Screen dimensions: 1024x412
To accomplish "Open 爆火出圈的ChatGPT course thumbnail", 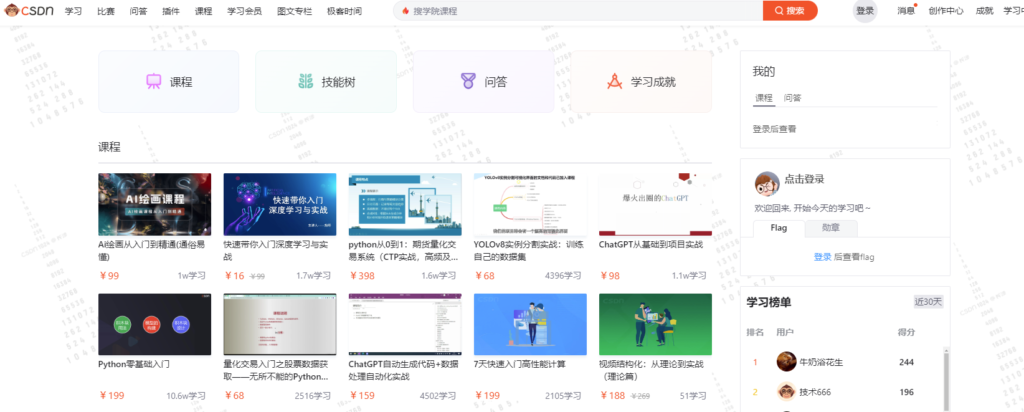I will [x=655, y=204].
